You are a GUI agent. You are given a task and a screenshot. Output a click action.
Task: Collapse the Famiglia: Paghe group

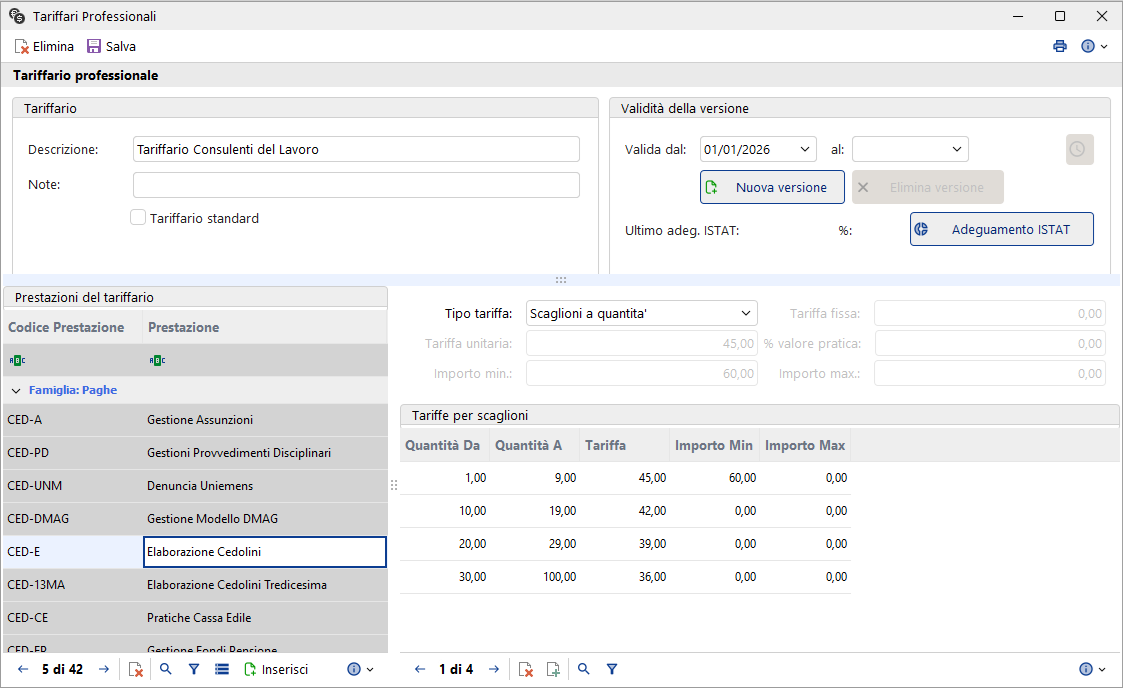pos(16,391)
